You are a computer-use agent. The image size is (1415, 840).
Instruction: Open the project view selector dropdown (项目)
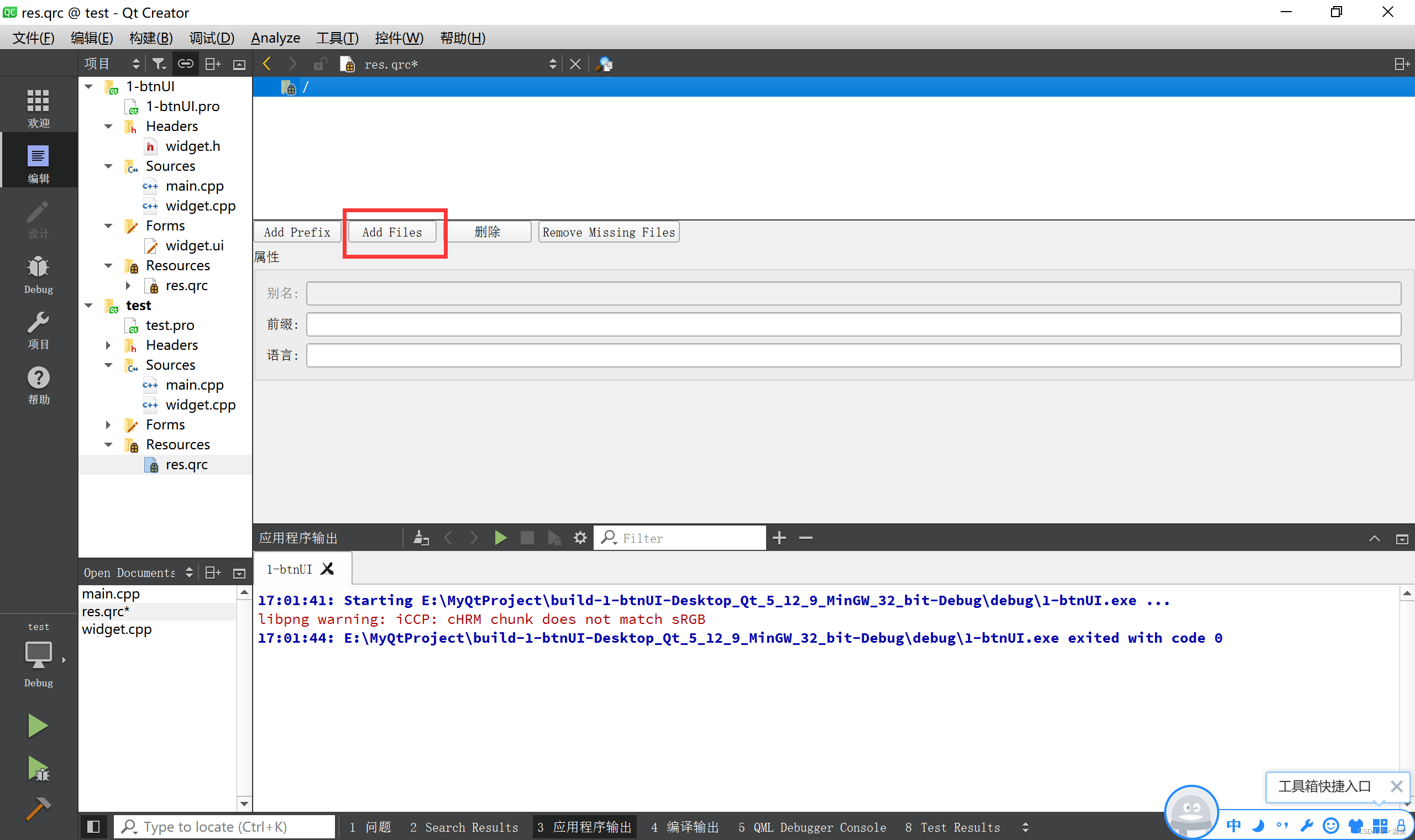pyautogui.click(x=112, y=64)
